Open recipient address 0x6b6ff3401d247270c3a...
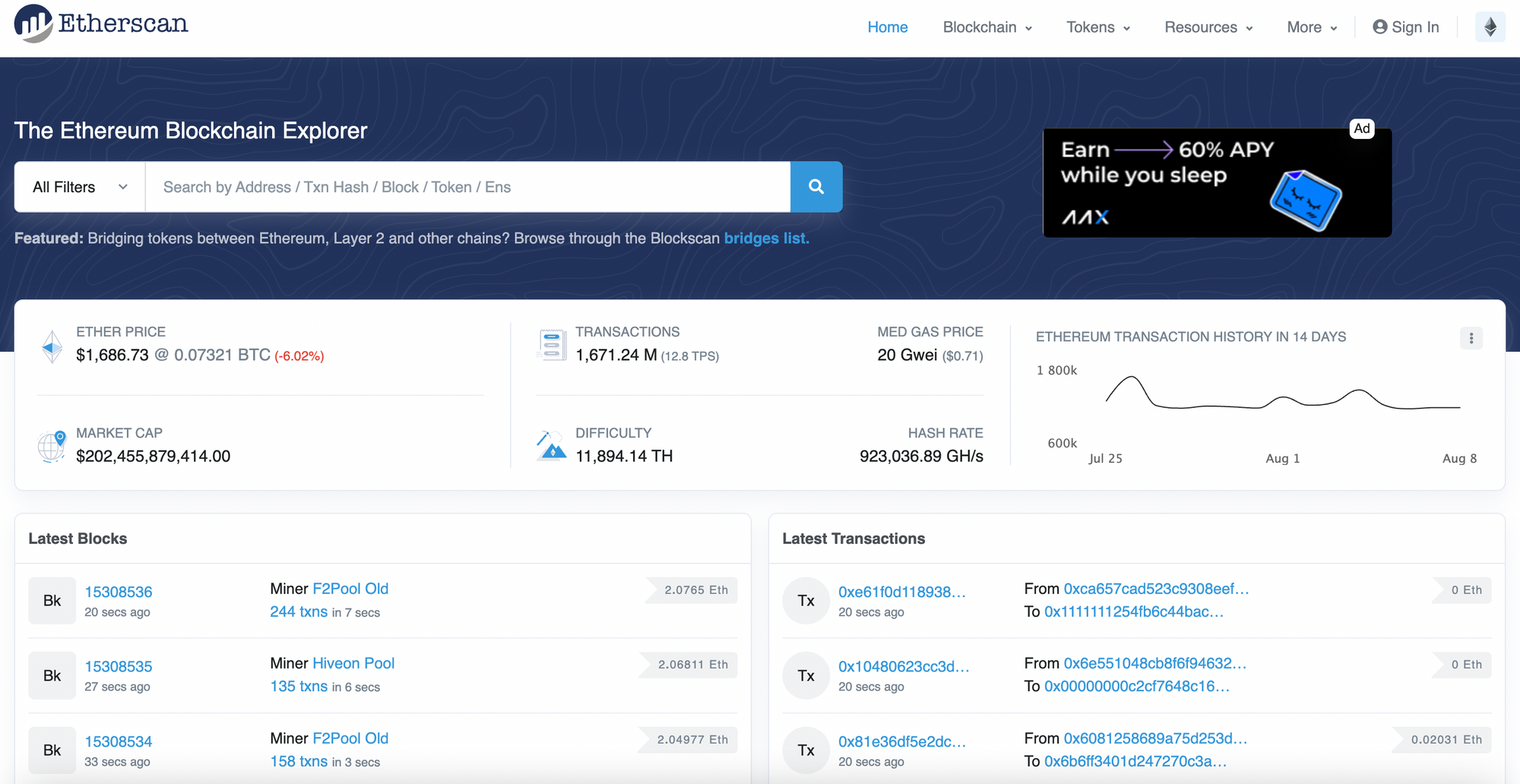This screenshot has width=1520, height=784. point(1135,761)
